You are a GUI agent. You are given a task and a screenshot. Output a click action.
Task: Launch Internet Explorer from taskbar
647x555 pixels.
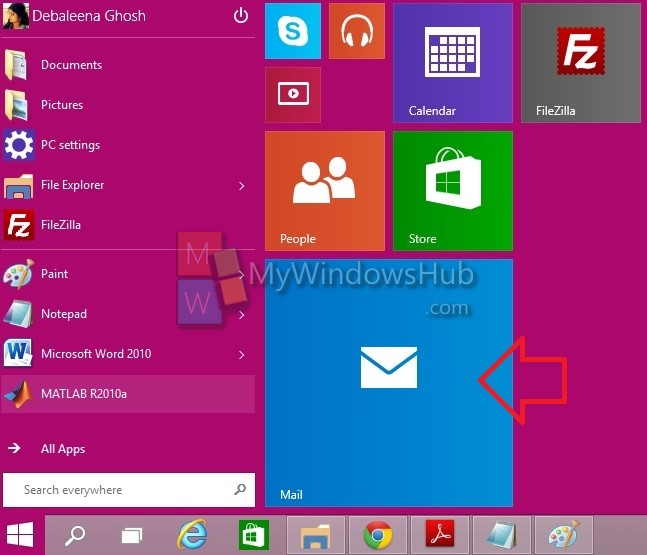pyautogui.click(x=192, y=535)
